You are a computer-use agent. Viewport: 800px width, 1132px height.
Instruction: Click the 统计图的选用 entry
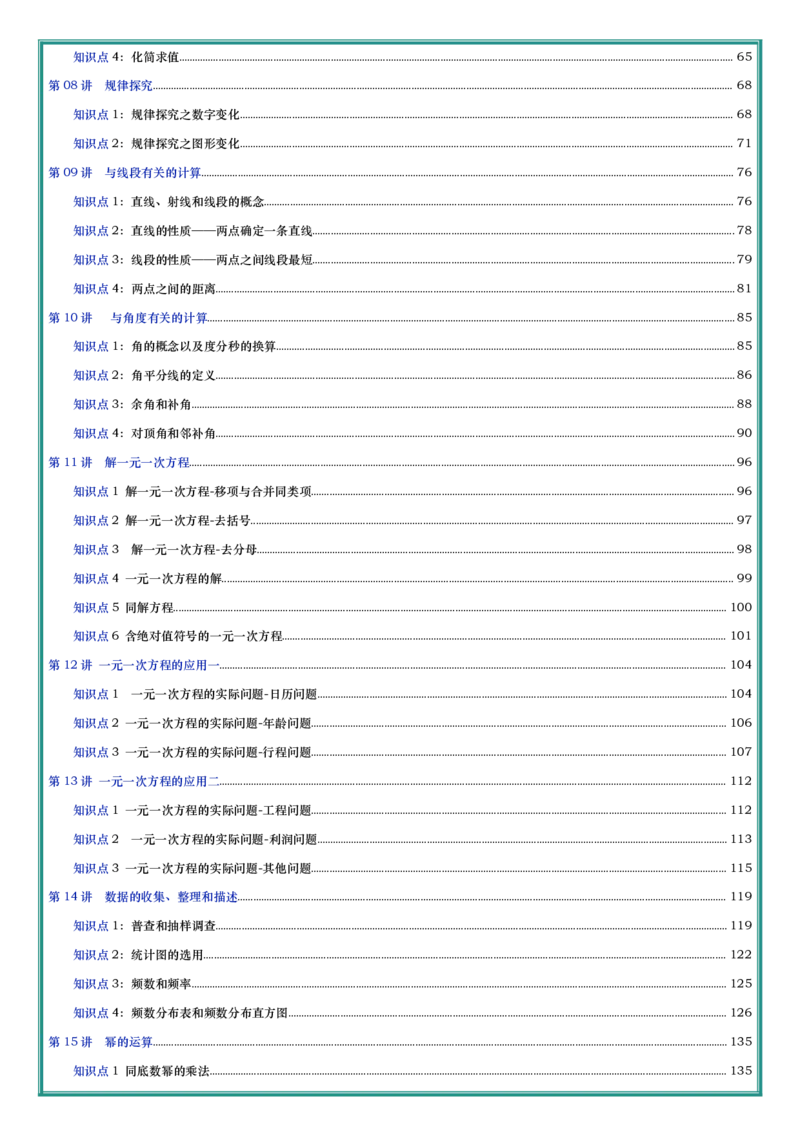(x=412, y=954)
